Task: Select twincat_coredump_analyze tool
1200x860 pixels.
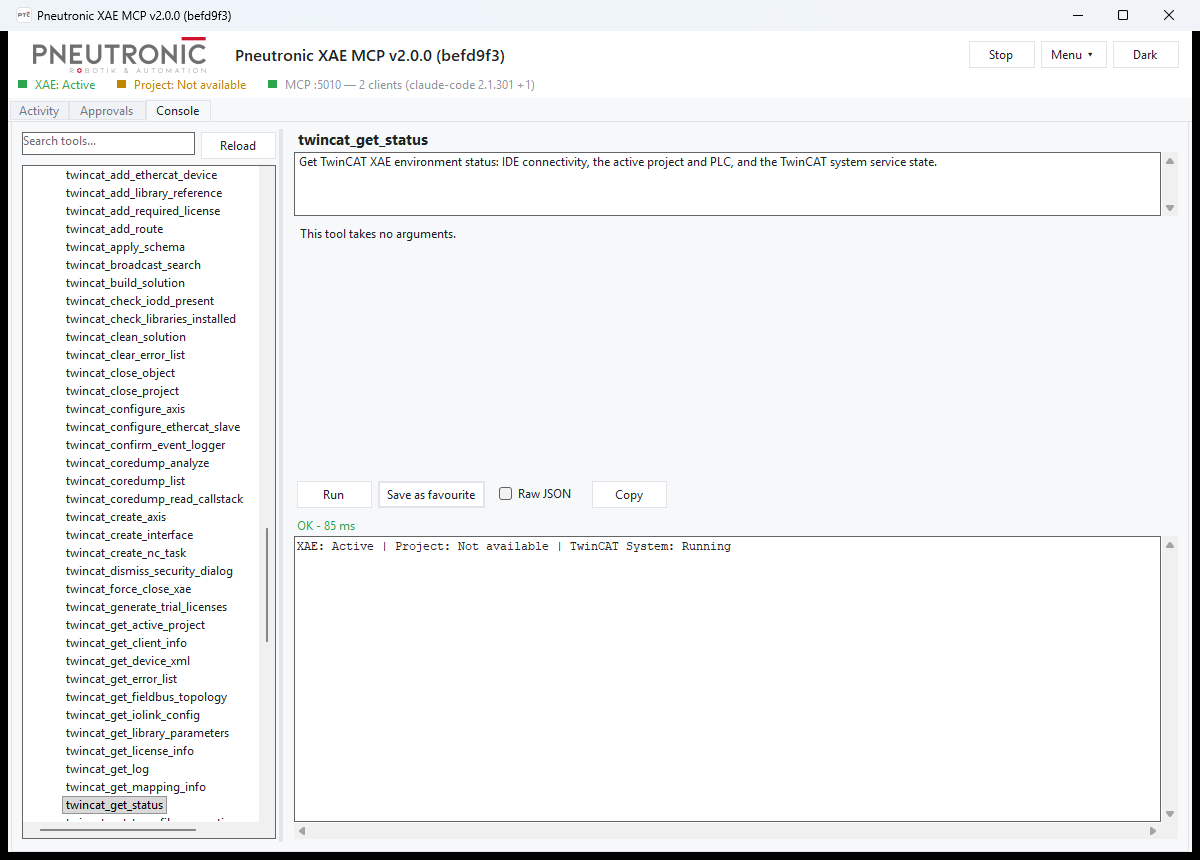Action: 137,463
